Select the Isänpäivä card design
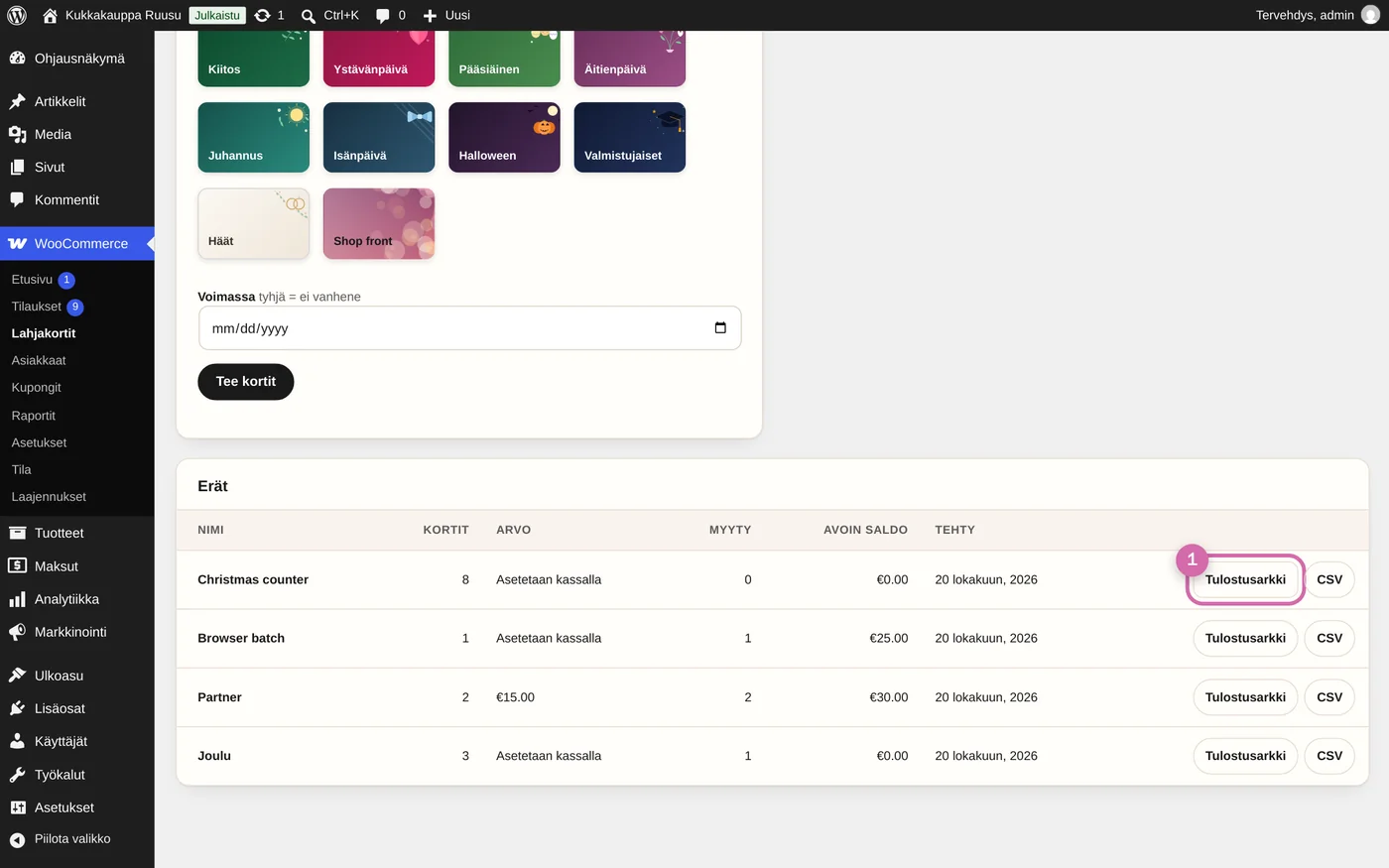Image resolution: width=1389 pixels, height=868 pixels. 379,137
